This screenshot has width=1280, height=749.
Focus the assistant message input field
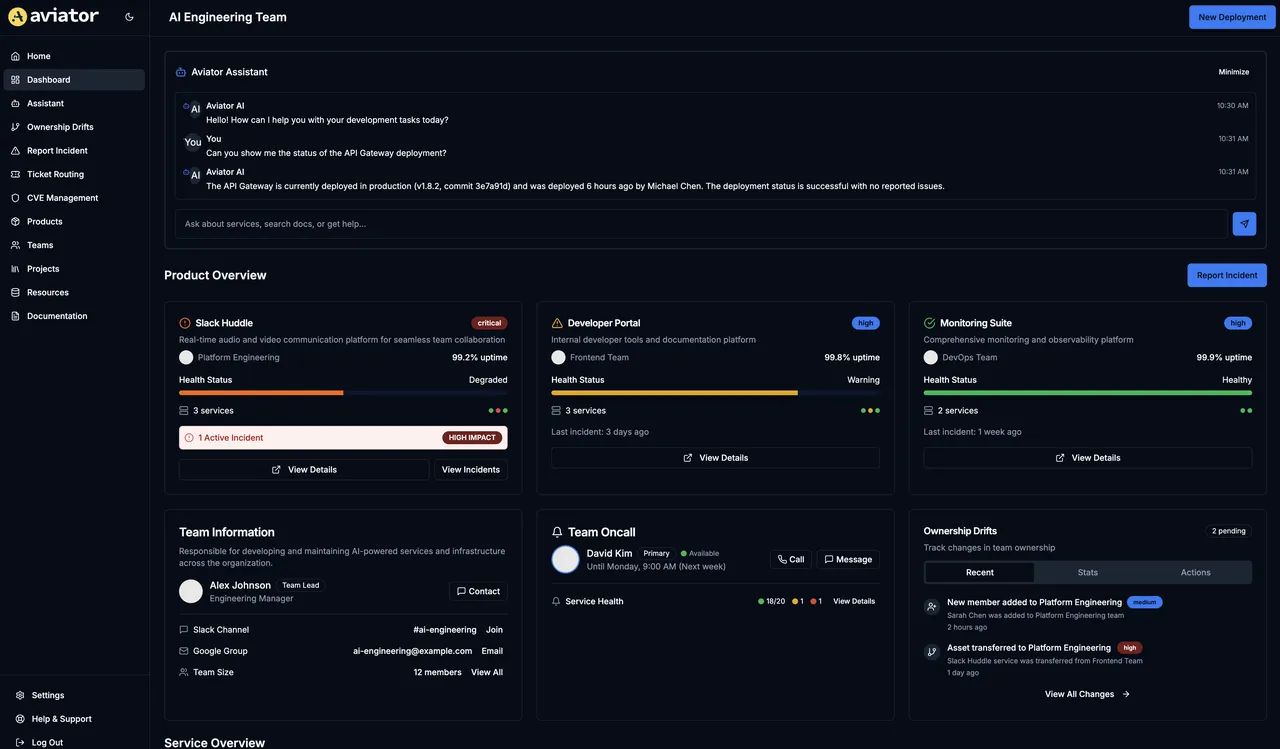(x=701, y=224)
